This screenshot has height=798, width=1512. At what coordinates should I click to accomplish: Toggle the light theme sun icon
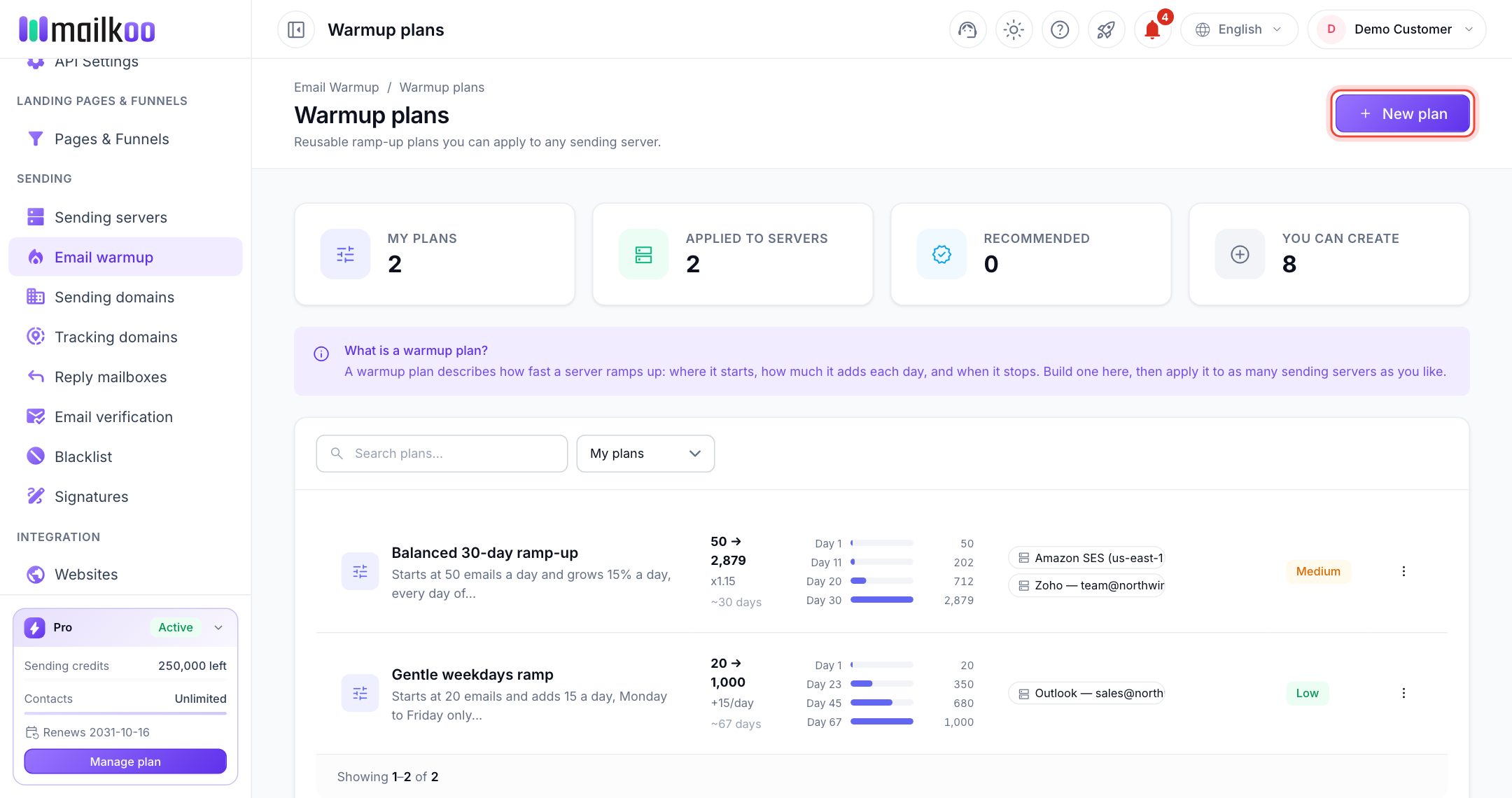tap(1014, 29)
